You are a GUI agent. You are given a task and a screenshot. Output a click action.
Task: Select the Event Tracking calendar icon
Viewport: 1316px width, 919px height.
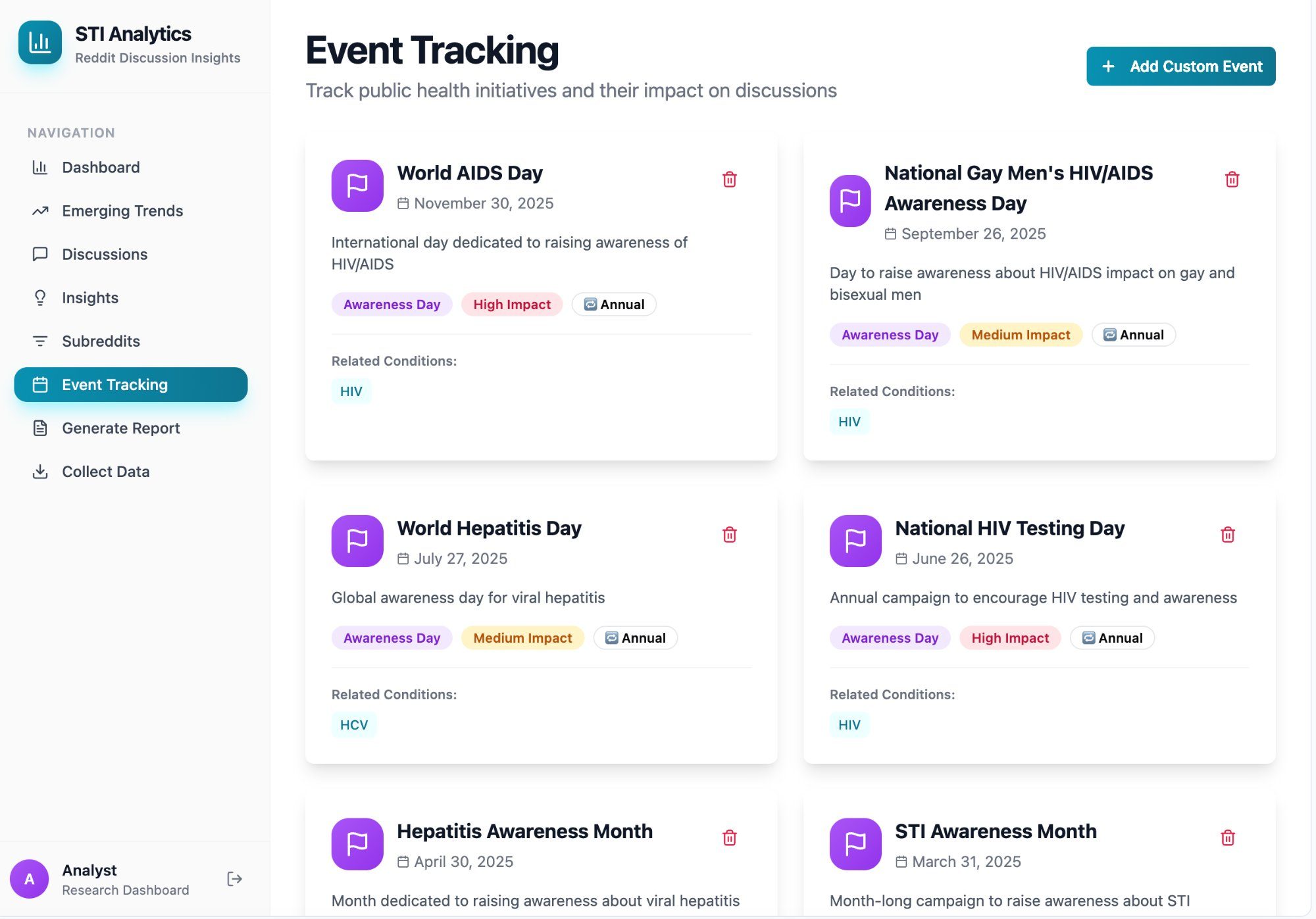click(40, 385)
